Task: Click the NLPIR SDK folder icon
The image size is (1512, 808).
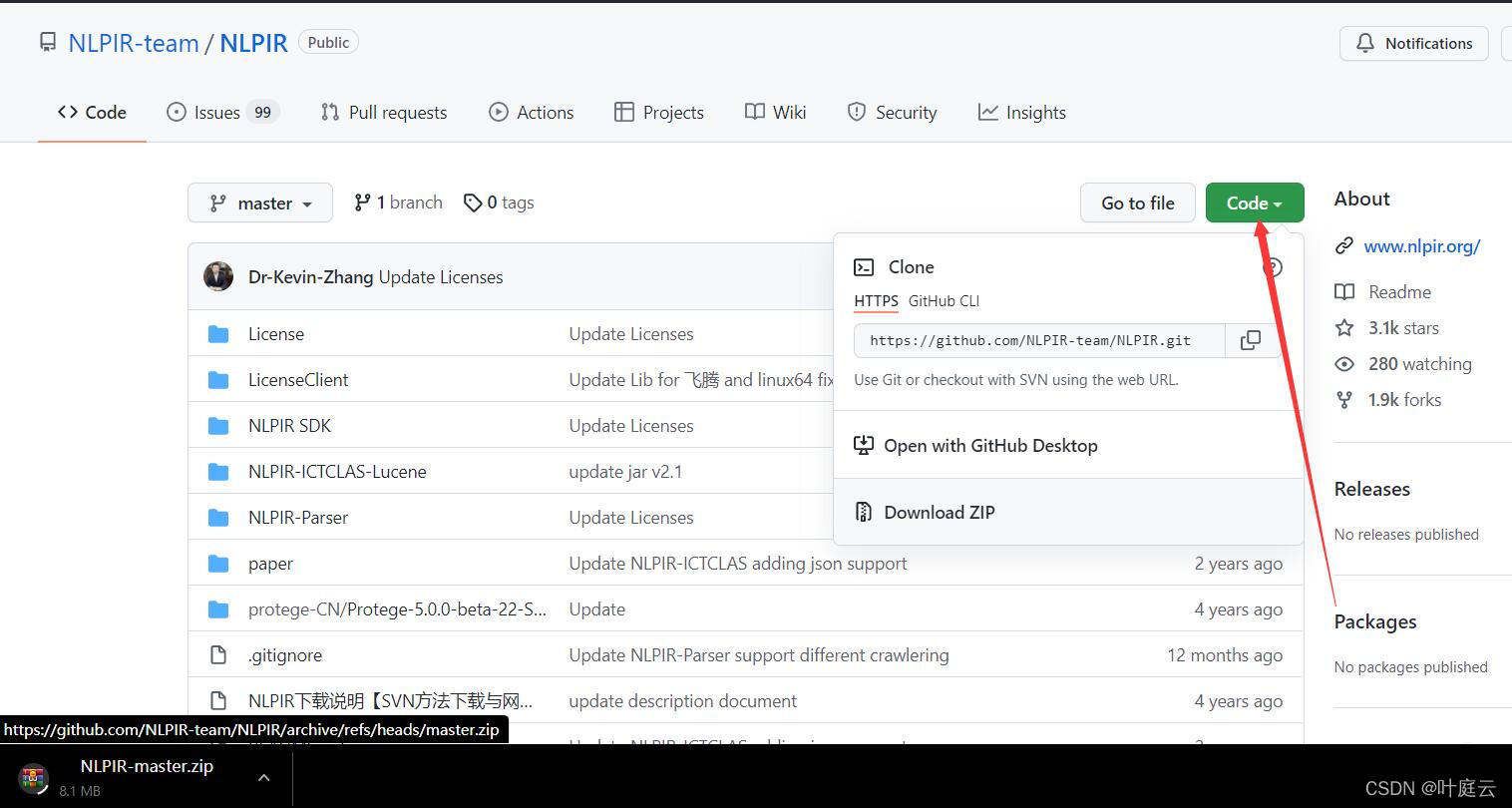Action: click(x=218, y=426)
